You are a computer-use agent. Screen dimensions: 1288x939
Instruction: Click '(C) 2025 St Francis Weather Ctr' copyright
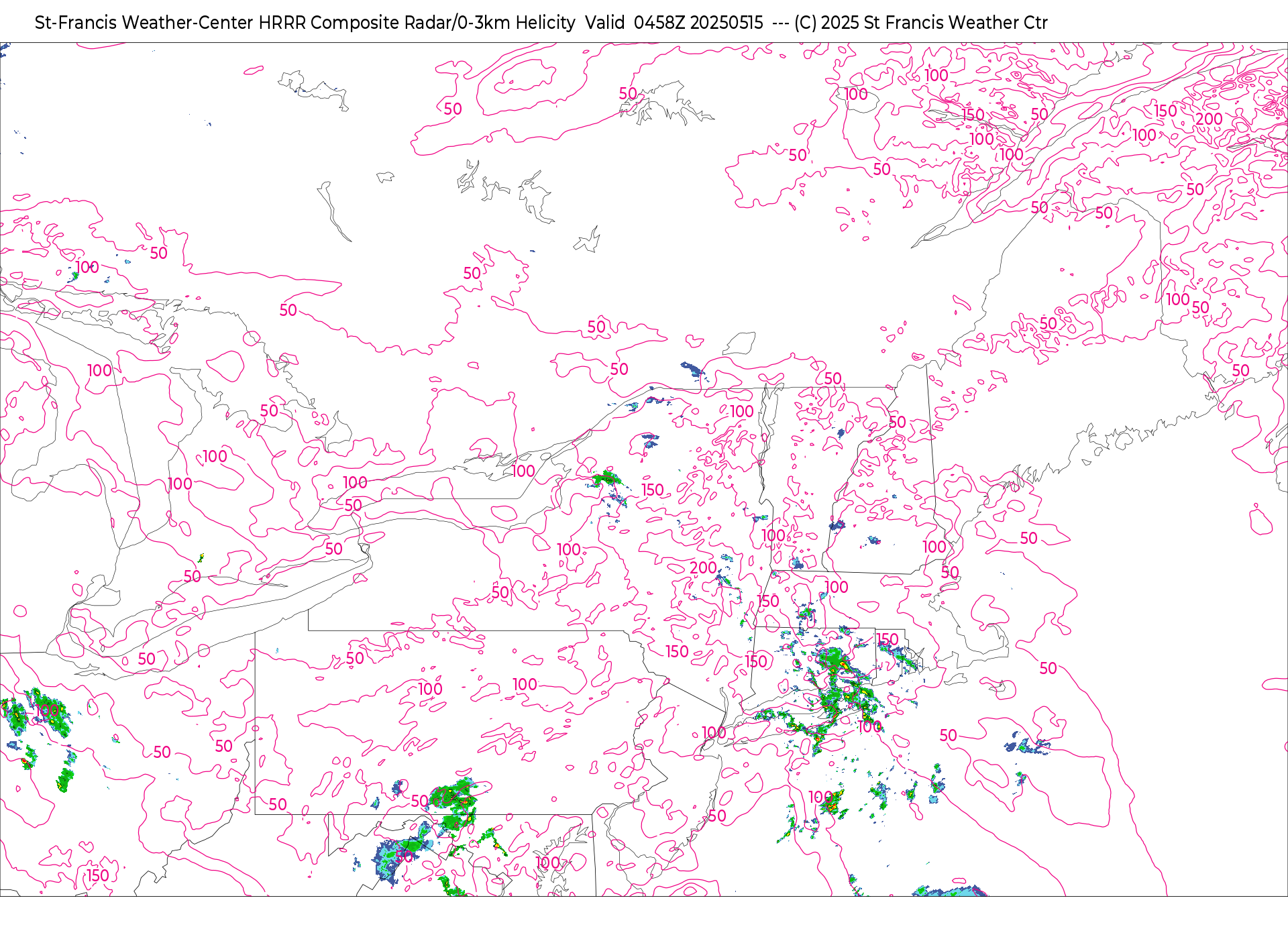tap(920, 23)
